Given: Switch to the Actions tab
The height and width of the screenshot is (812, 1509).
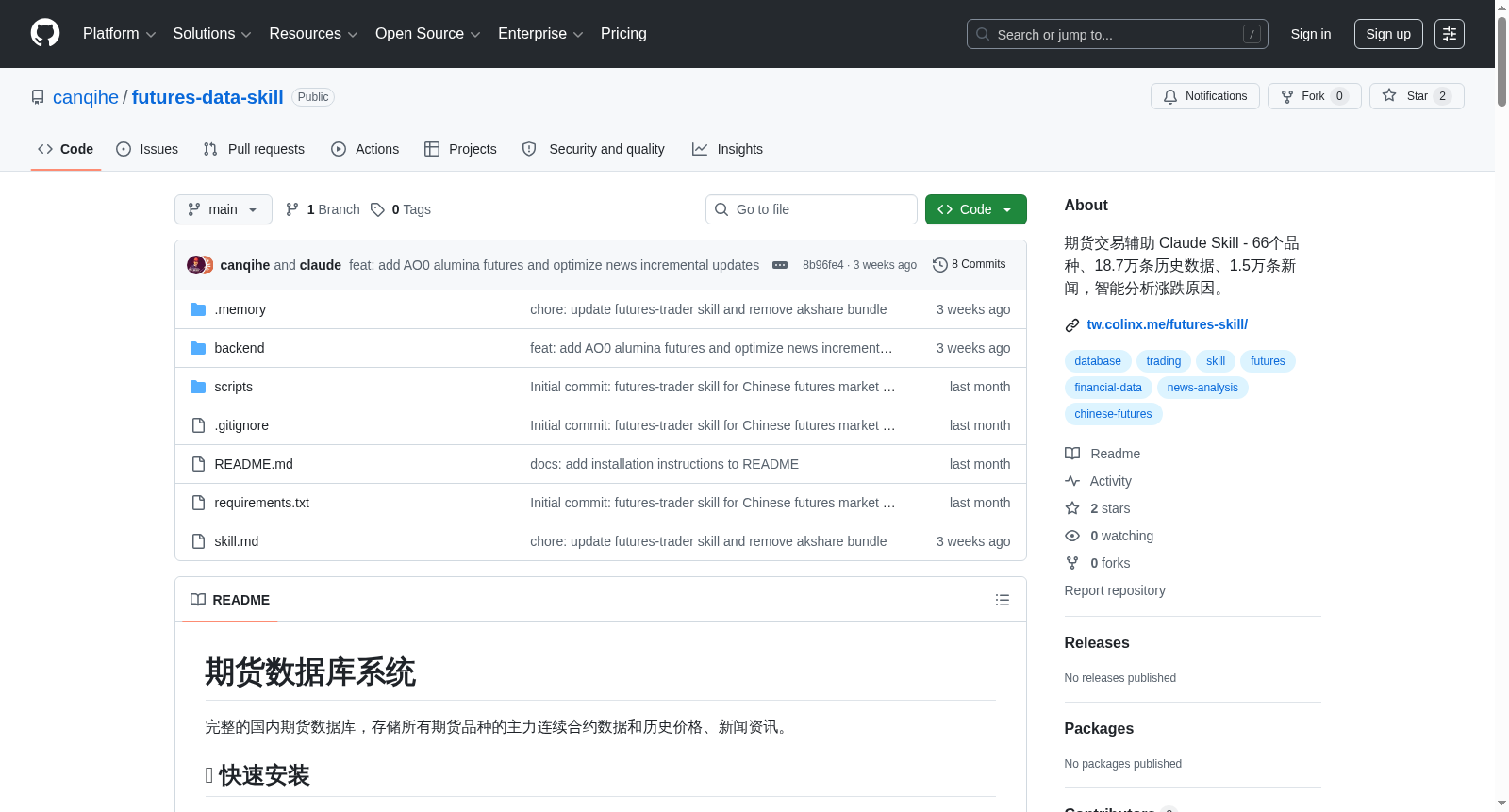Looking at the screenshot, I should (365, 149).
